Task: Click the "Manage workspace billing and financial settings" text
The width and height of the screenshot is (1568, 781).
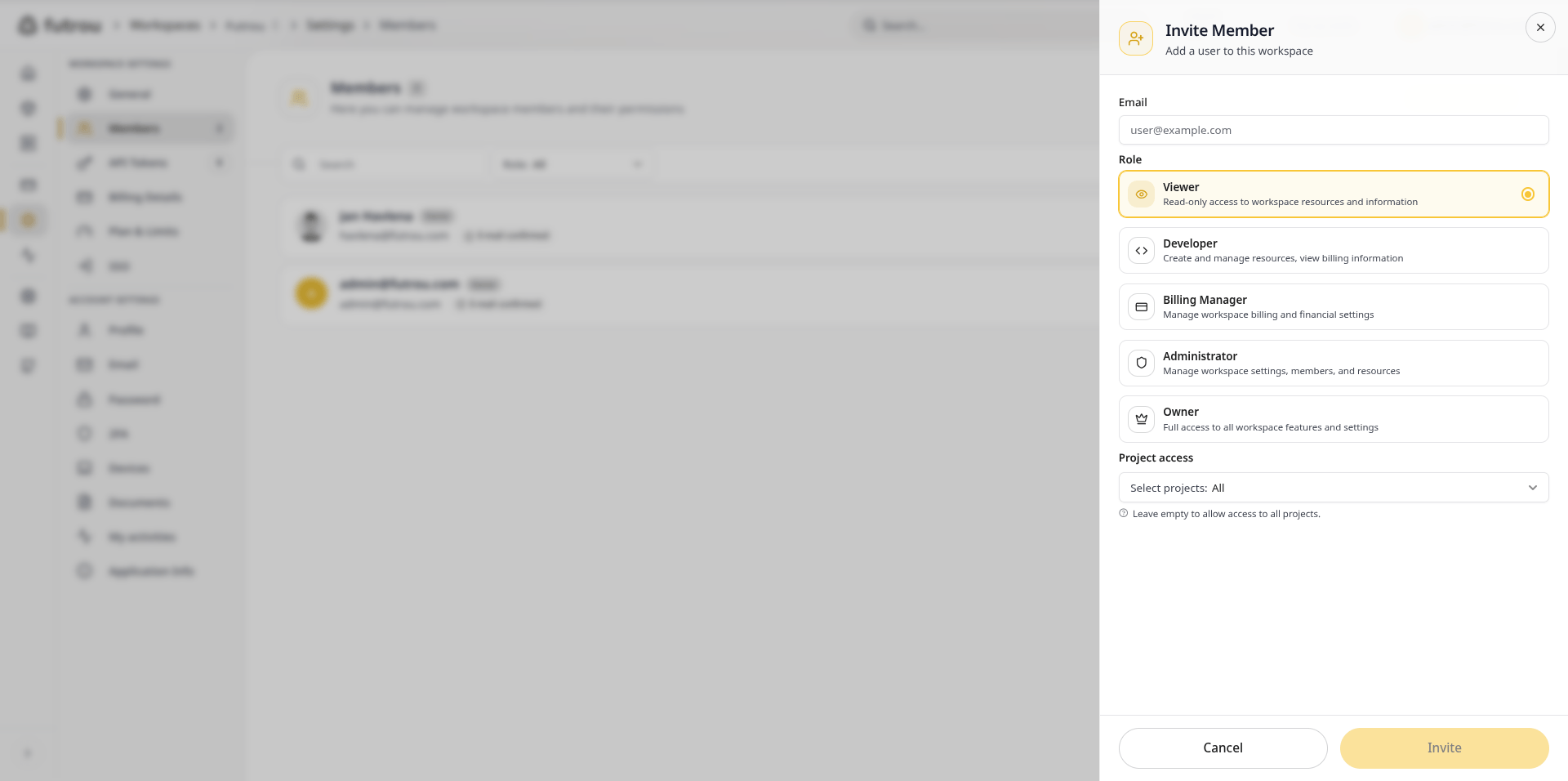Action: point(1268,315)
